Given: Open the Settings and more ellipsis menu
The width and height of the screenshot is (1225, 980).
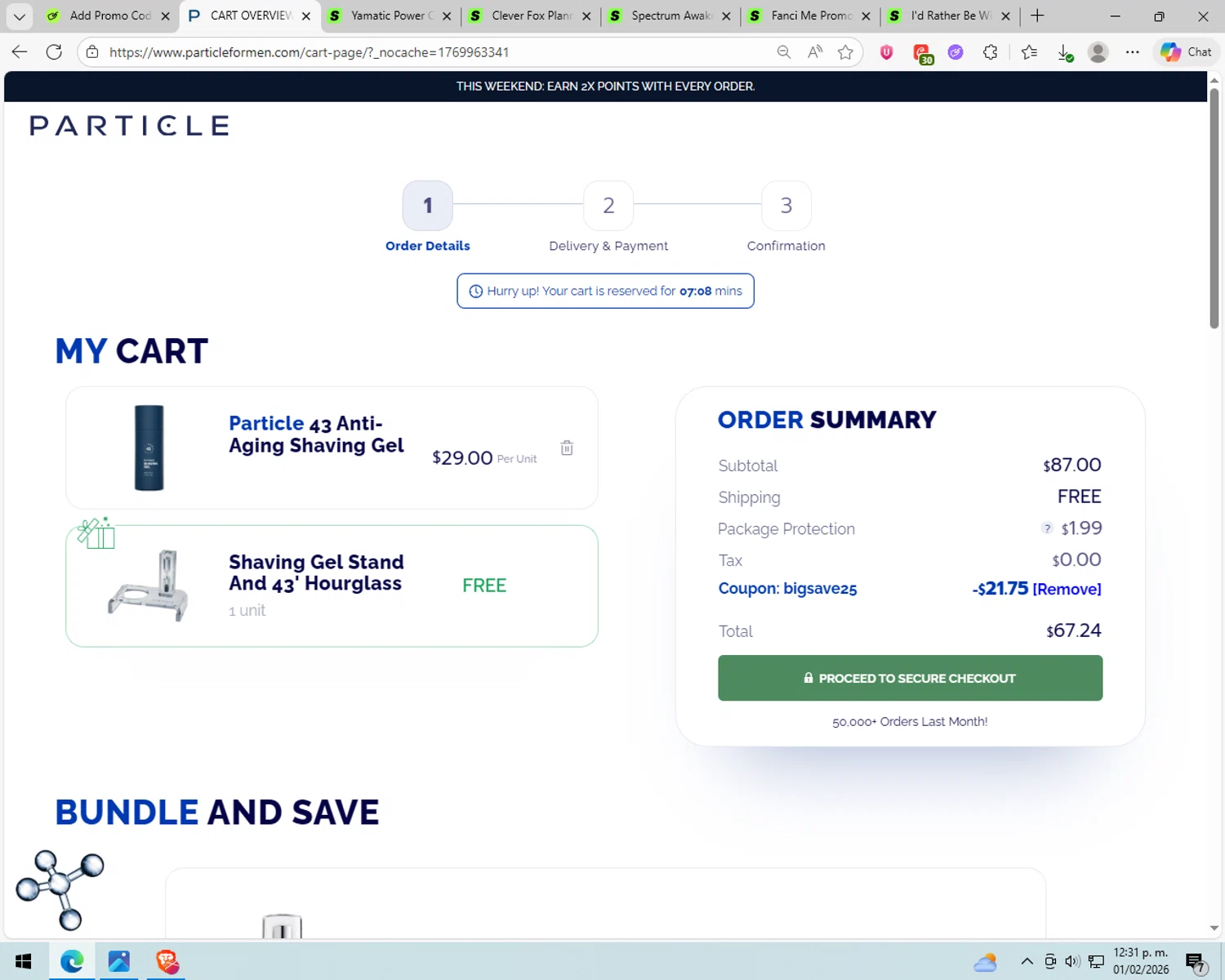Looking at the screenshot, I should [1133, 52].
